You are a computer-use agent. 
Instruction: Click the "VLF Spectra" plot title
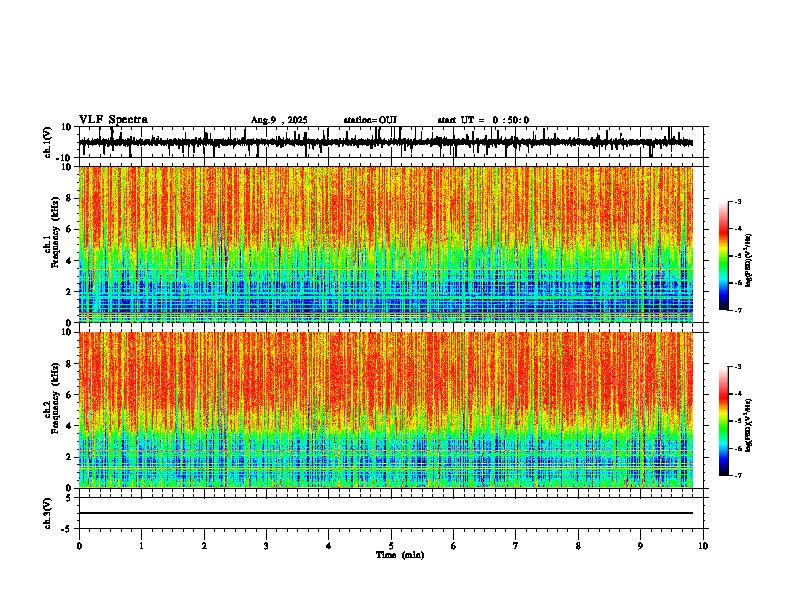coord(113,120)
